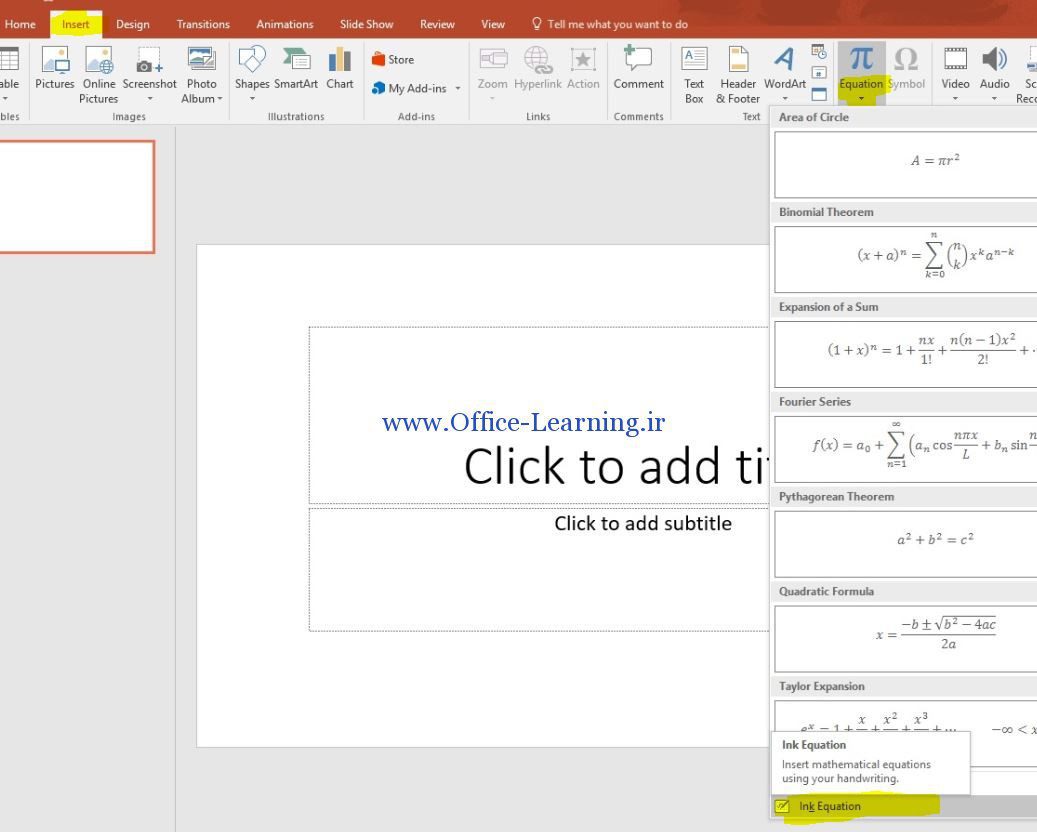
Task: Add a Comment to the slide
Action: [638, 70]
